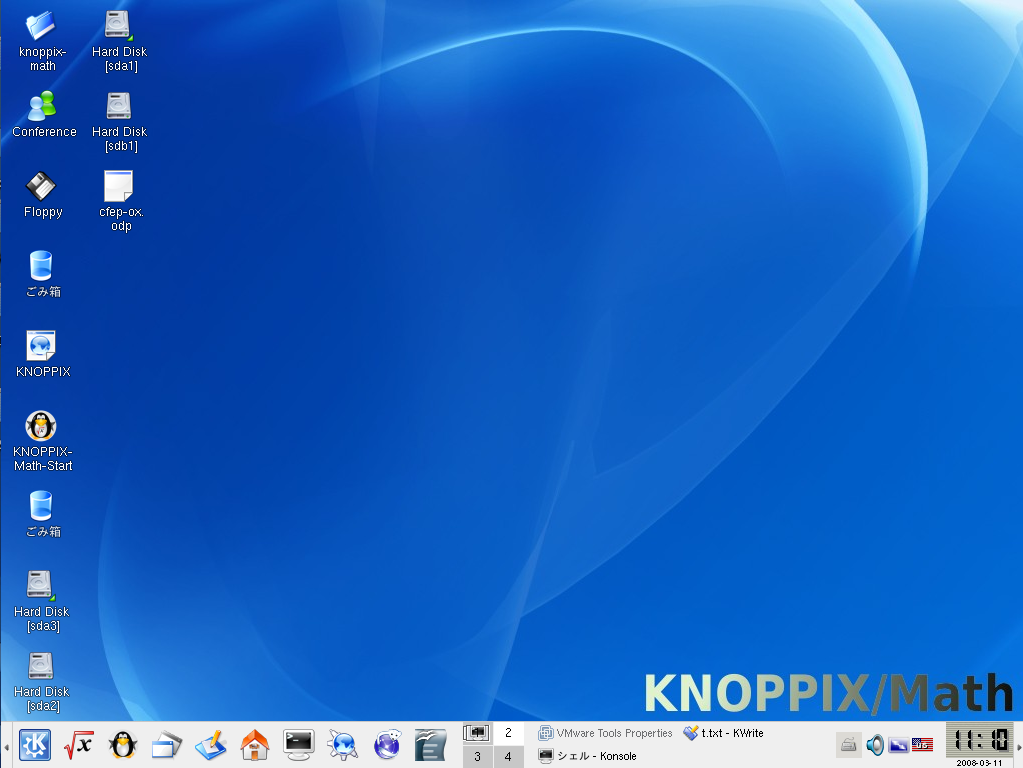
Task: Open the display settings tray icon
Action: click(x=898, y=745)
